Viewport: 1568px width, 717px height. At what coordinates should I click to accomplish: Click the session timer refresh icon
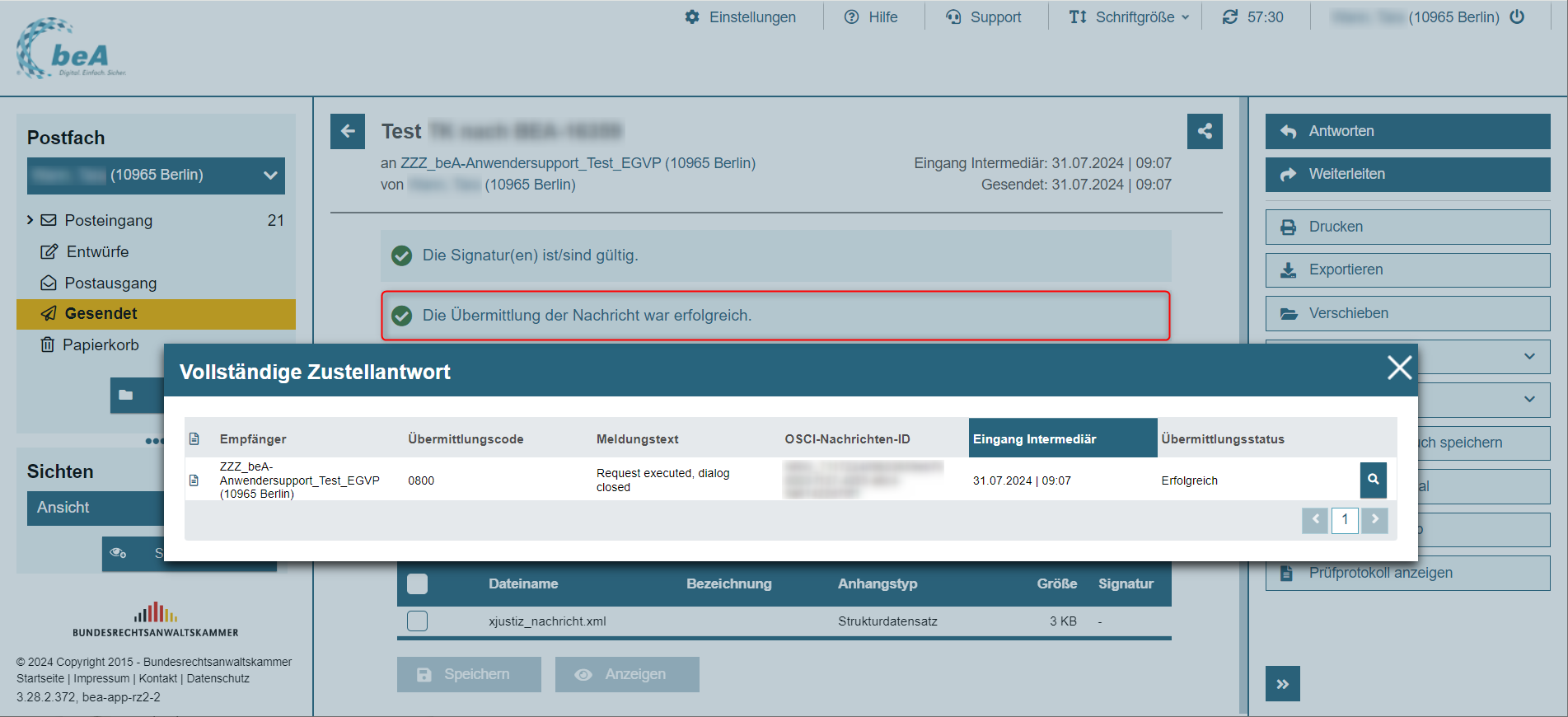click(1229, 17)
